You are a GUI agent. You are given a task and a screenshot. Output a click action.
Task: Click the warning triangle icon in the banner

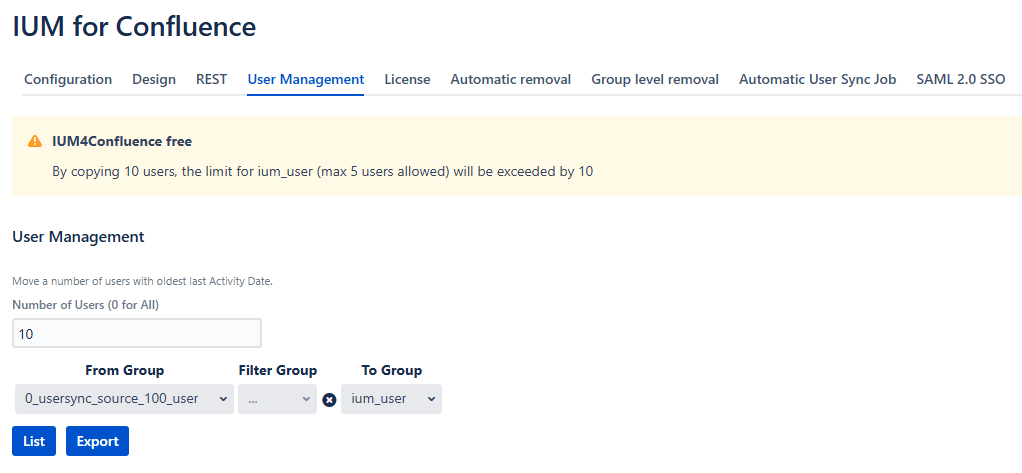[x=35, y=142]
